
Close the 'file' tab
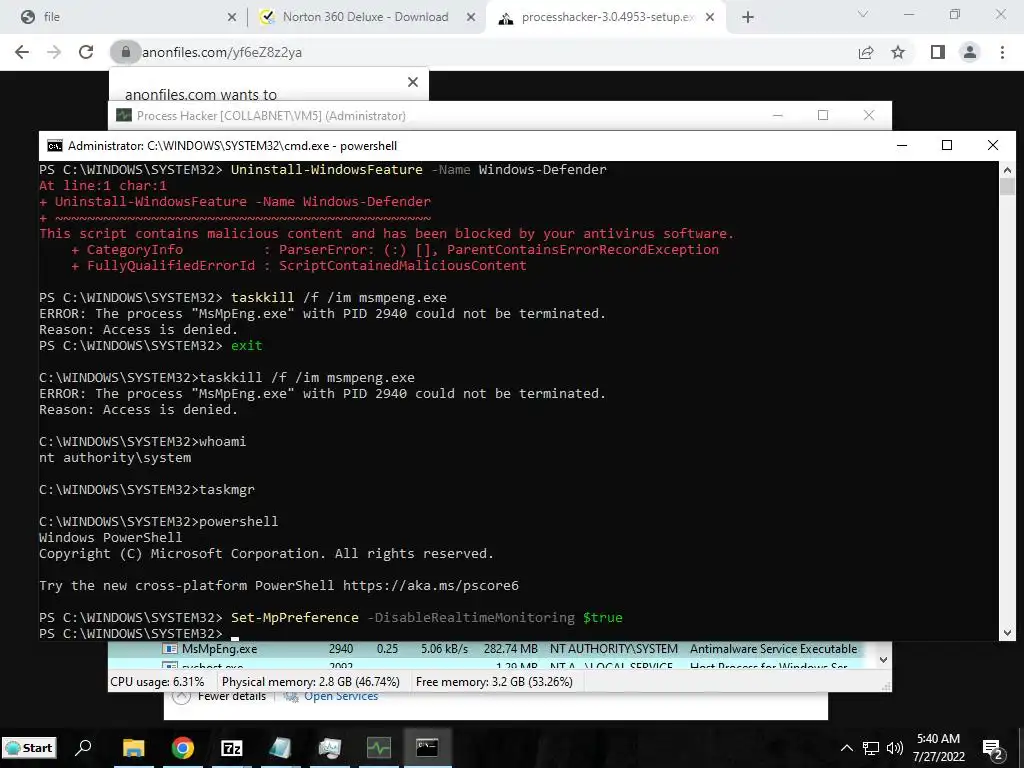coord(232,18)
